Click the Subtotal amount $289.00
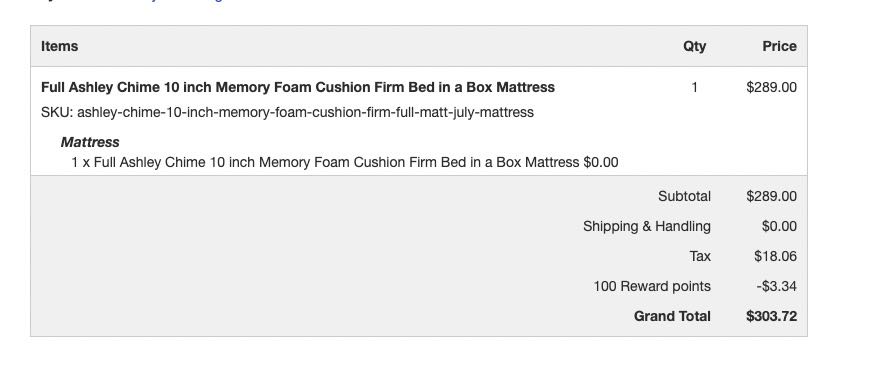 pyautogui.click(x=771, y=196)
